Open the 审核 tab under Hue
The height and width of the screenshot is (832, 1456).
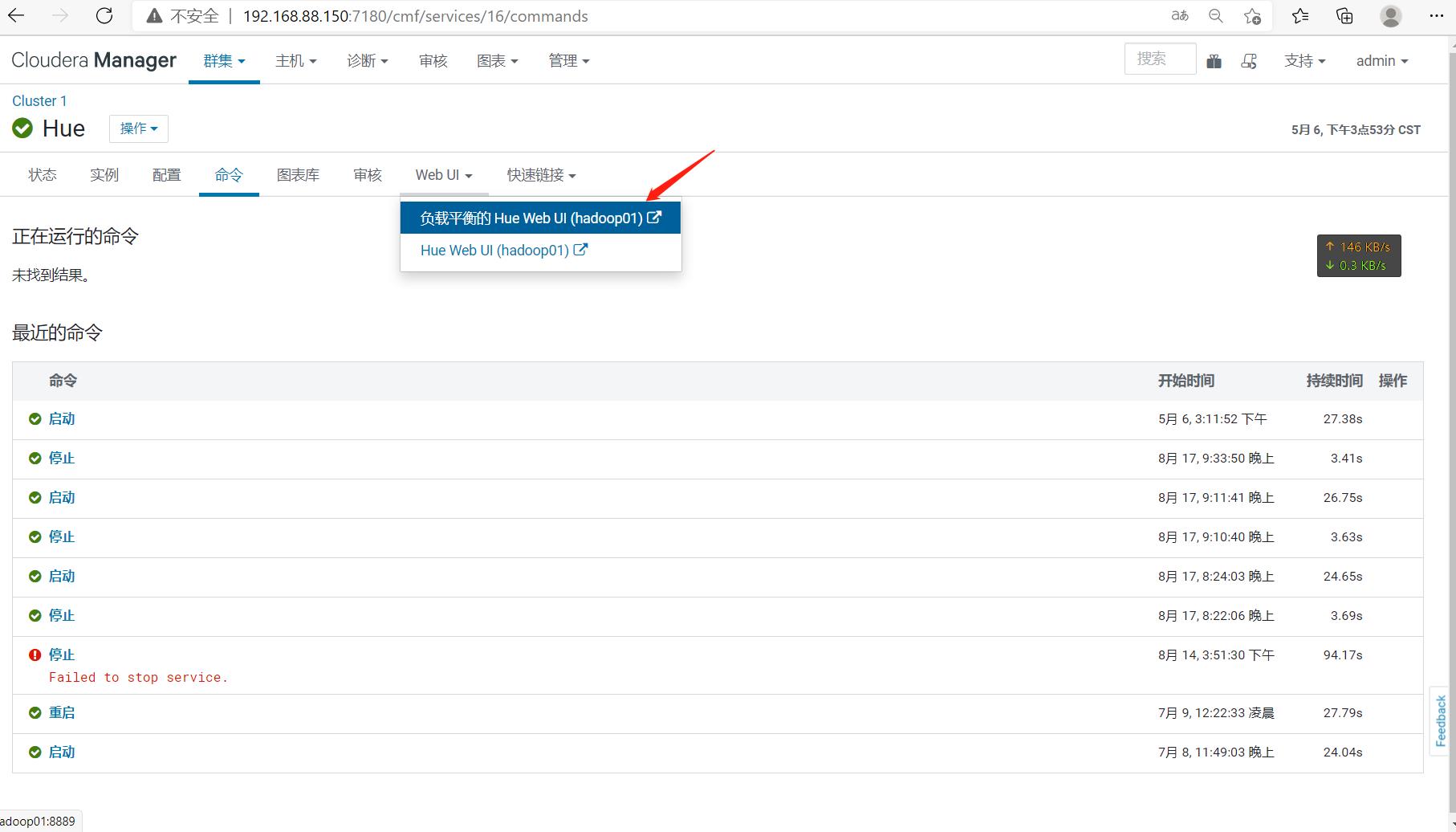(x=368, y=175)
